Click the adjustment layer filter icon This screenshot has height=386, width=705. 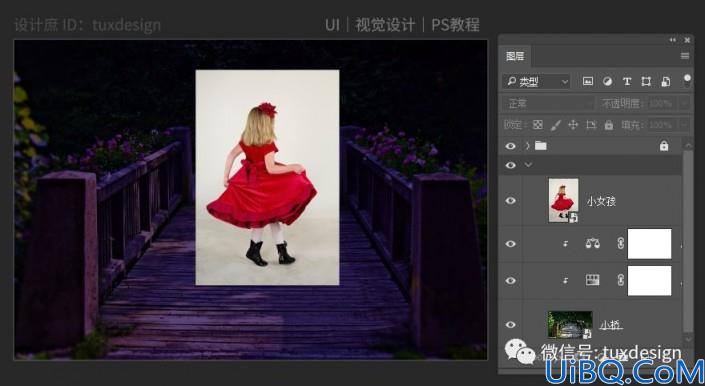(607, 81)
